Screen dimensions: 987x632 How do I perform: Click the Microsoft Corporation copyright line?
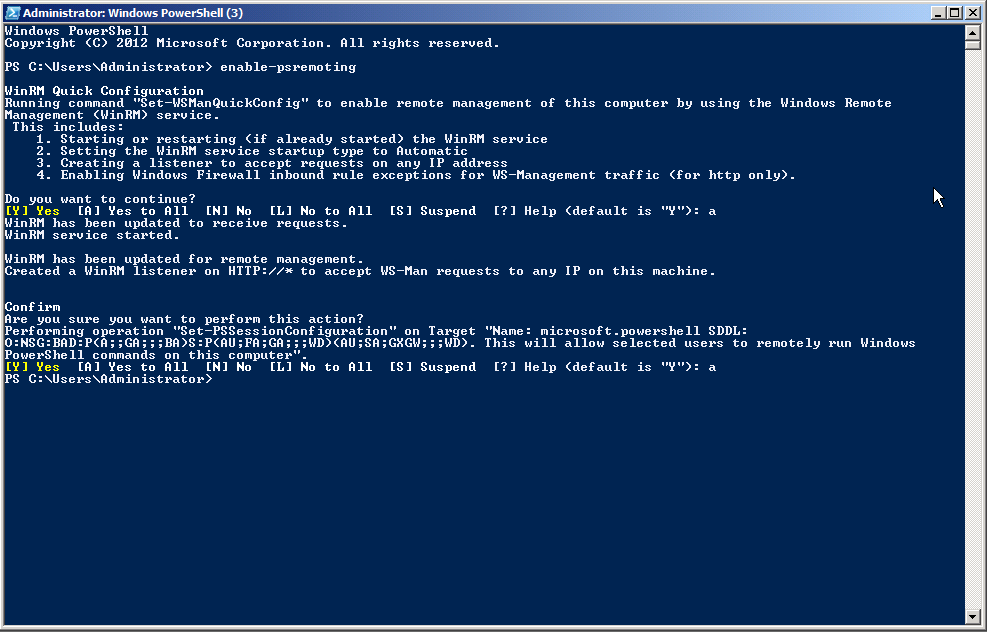(252, 43)
